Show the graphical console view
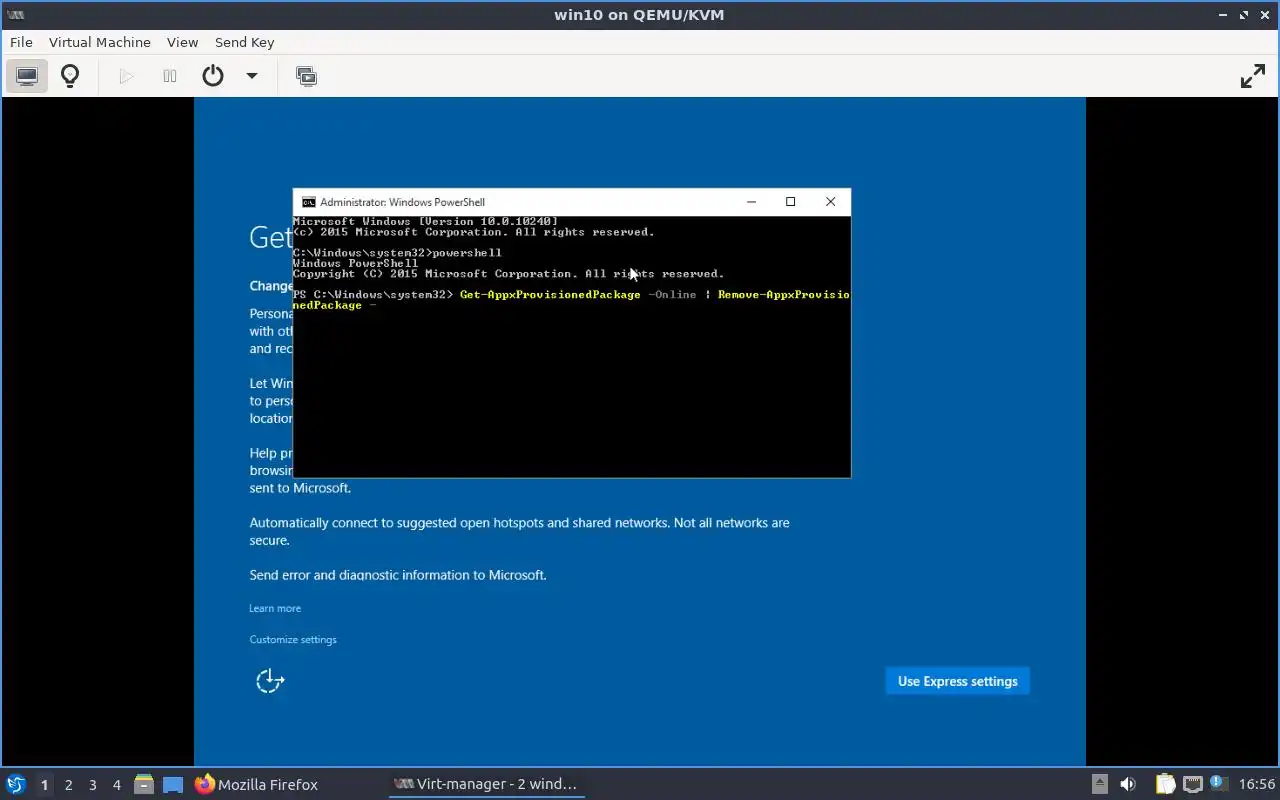The width and height of the screenshot is (1280, 800). (27, 76)
